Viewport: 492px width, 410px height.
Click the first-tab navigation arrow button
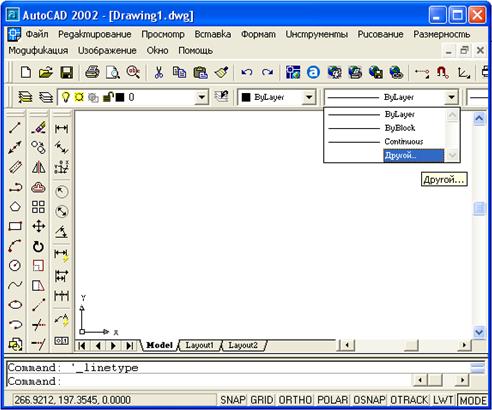tap(82, 346)
